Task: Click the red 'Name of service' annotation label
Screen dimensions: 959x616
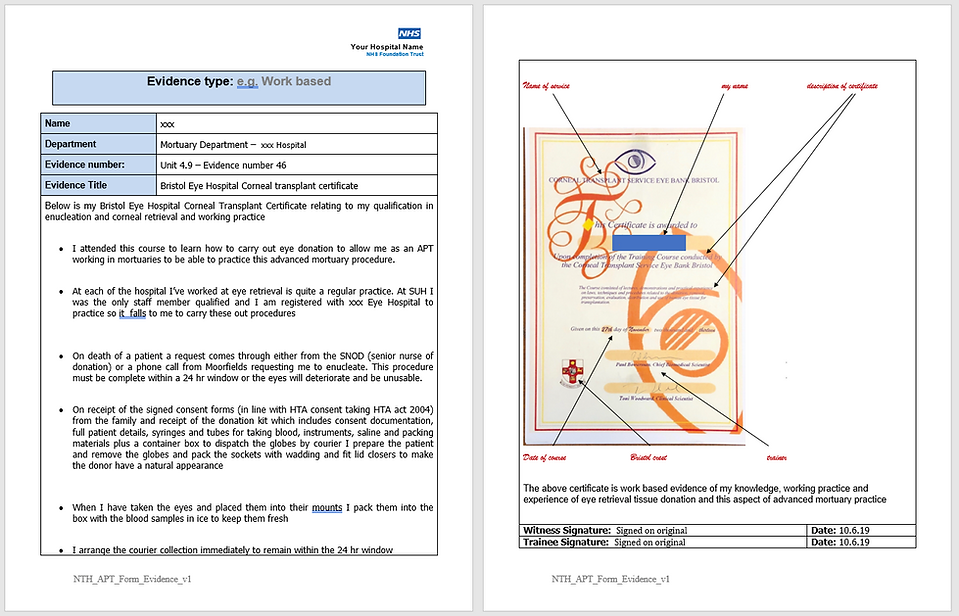Action: [546, 86]
